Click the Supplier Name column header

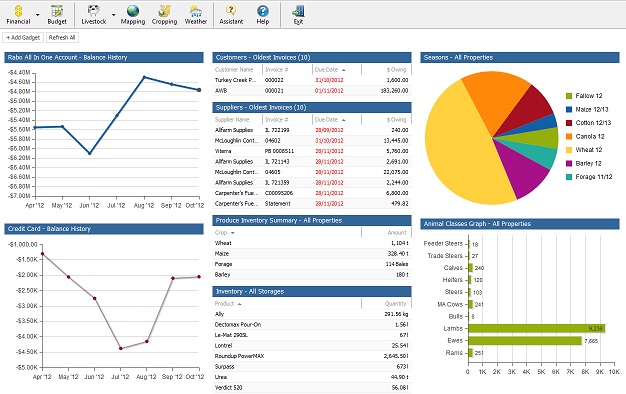(238, 119)
